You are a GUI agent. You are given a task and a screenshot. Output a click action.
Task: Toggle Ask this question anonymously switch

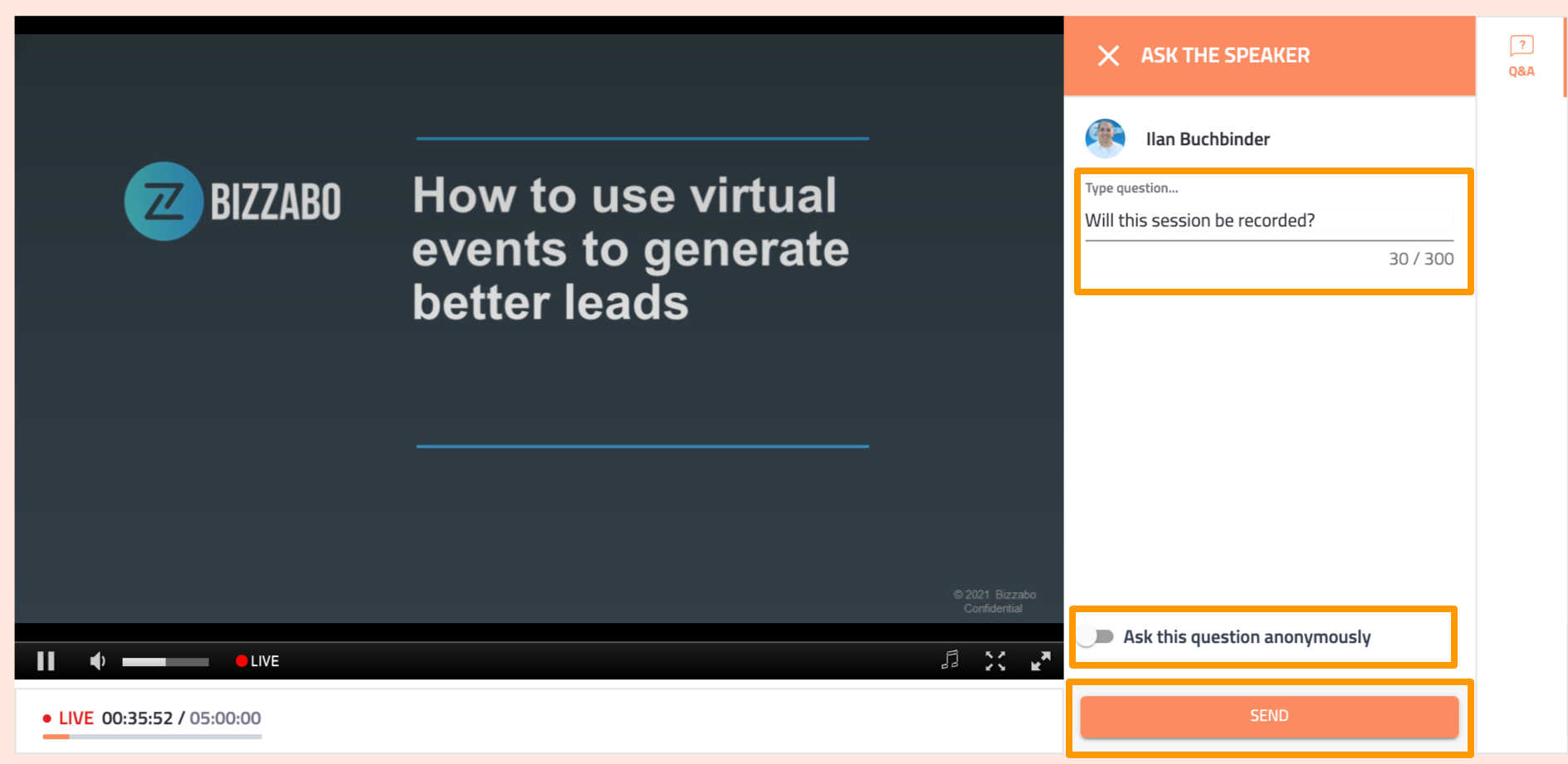[x=1097, y=637]
